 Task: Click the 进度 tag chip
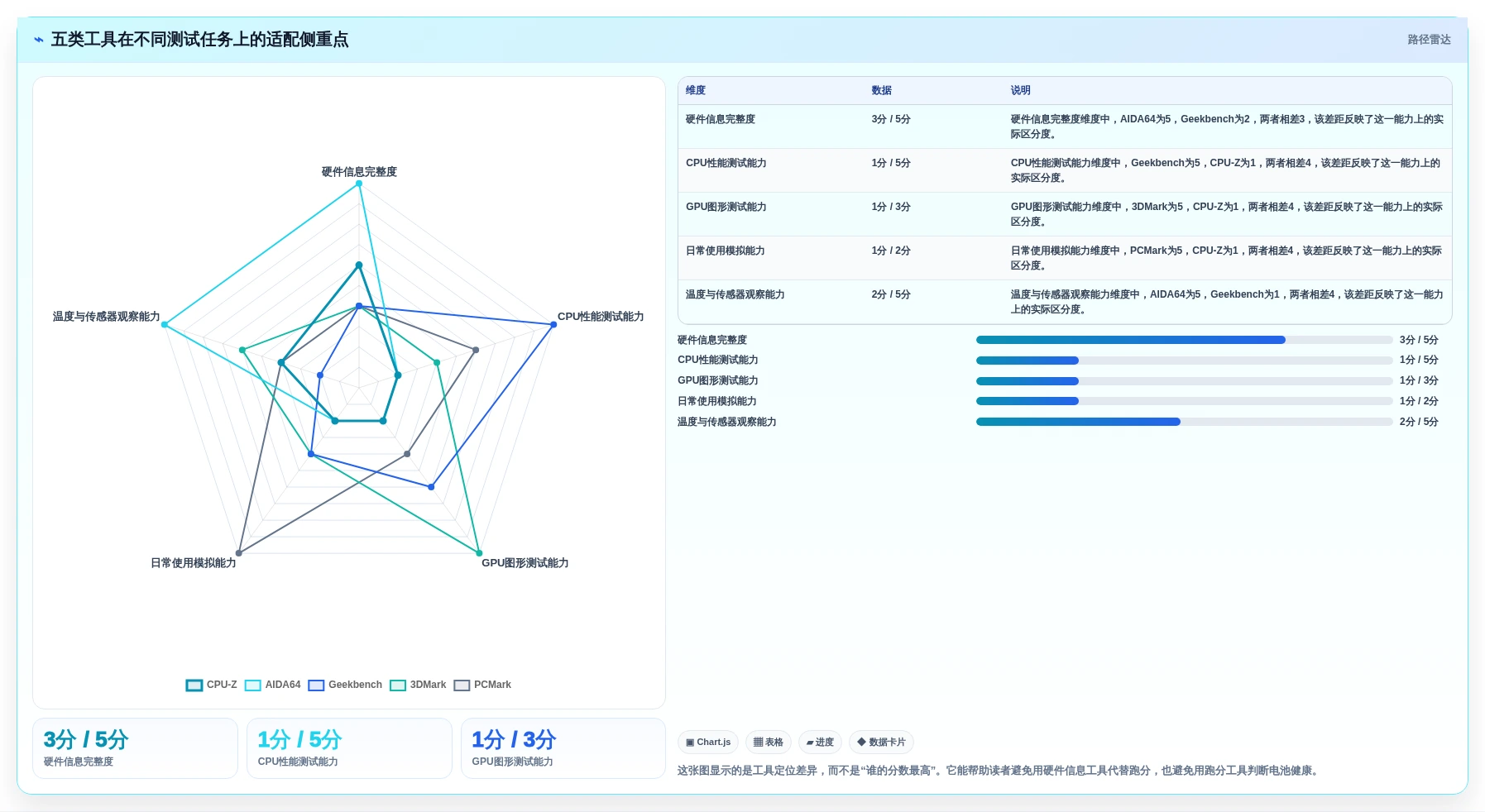(820, 743)
